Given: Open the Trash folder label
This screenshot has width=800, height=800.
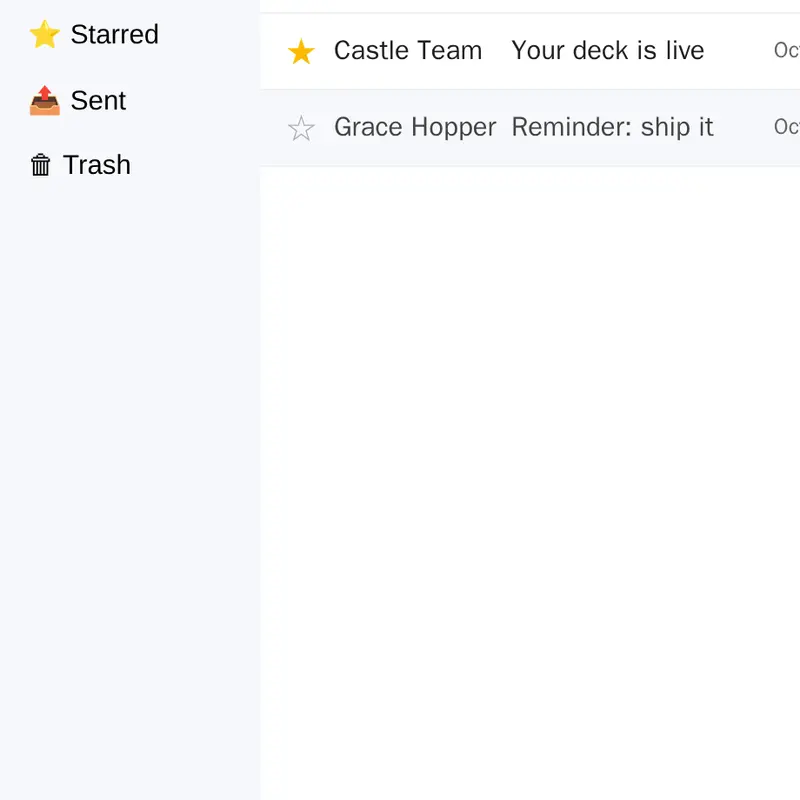Looking at the screenshot, I should pos(96,165).
